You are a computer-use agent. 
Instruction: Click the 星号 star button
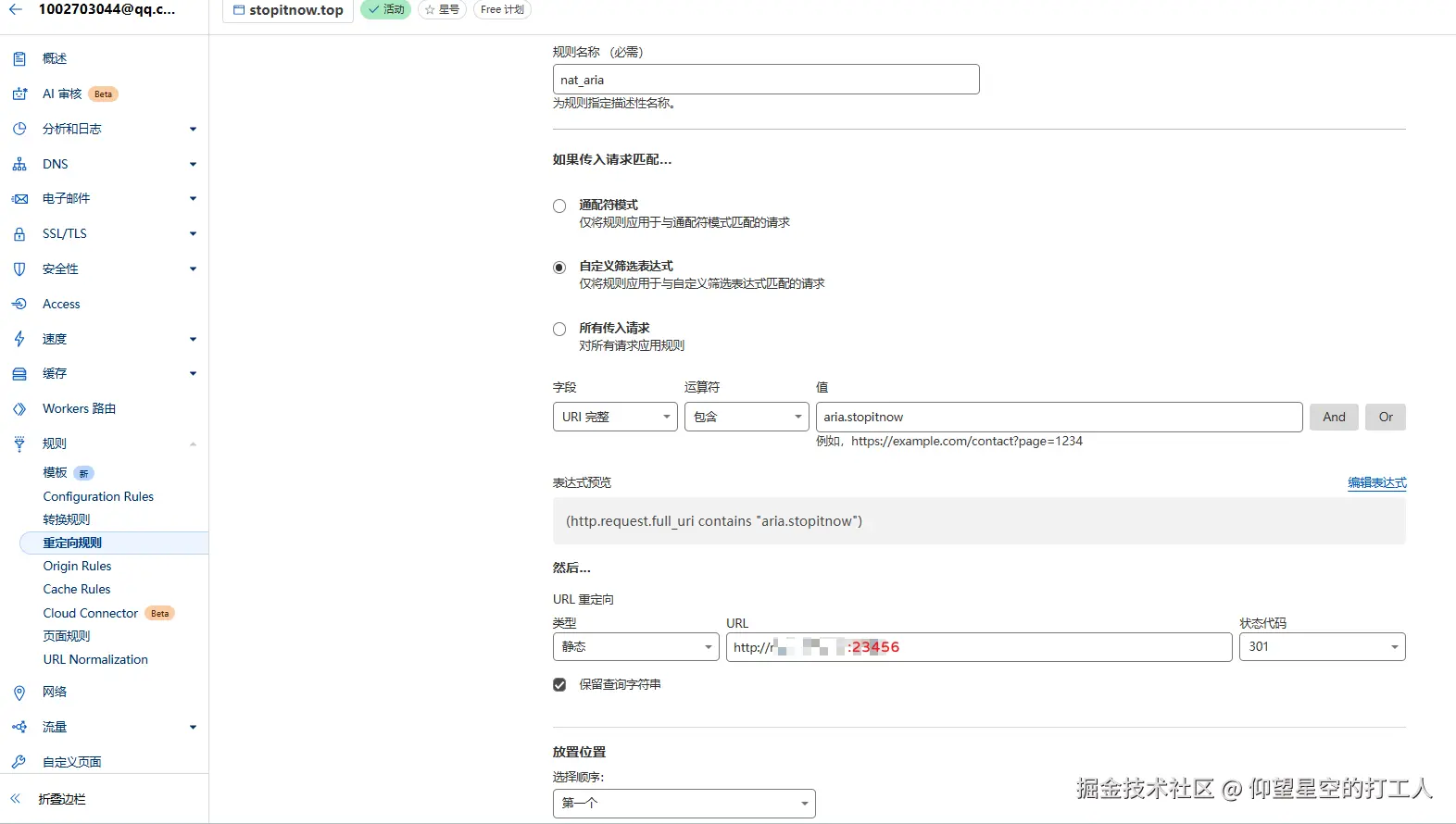(442, 9)
